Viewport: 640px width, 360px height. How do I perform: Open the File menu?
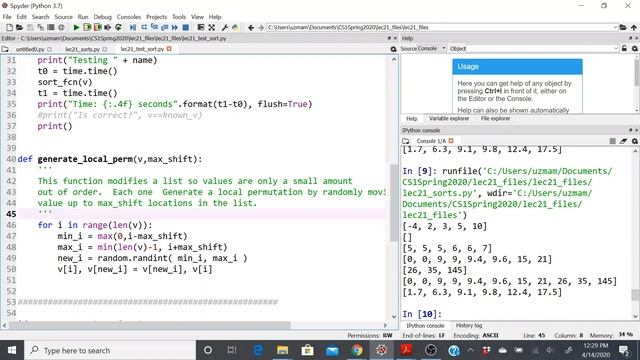(x=7, y=17)
